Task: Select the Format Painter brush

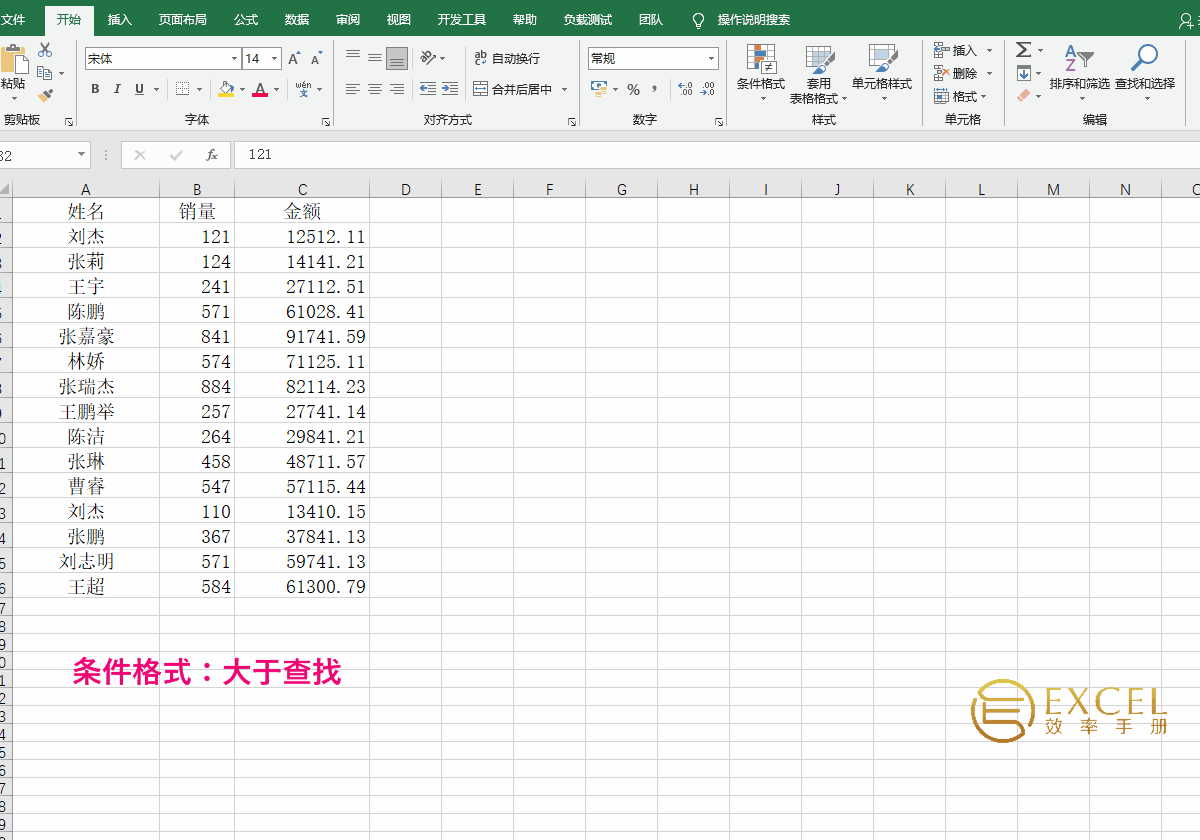Action: [x=45, y=95]
